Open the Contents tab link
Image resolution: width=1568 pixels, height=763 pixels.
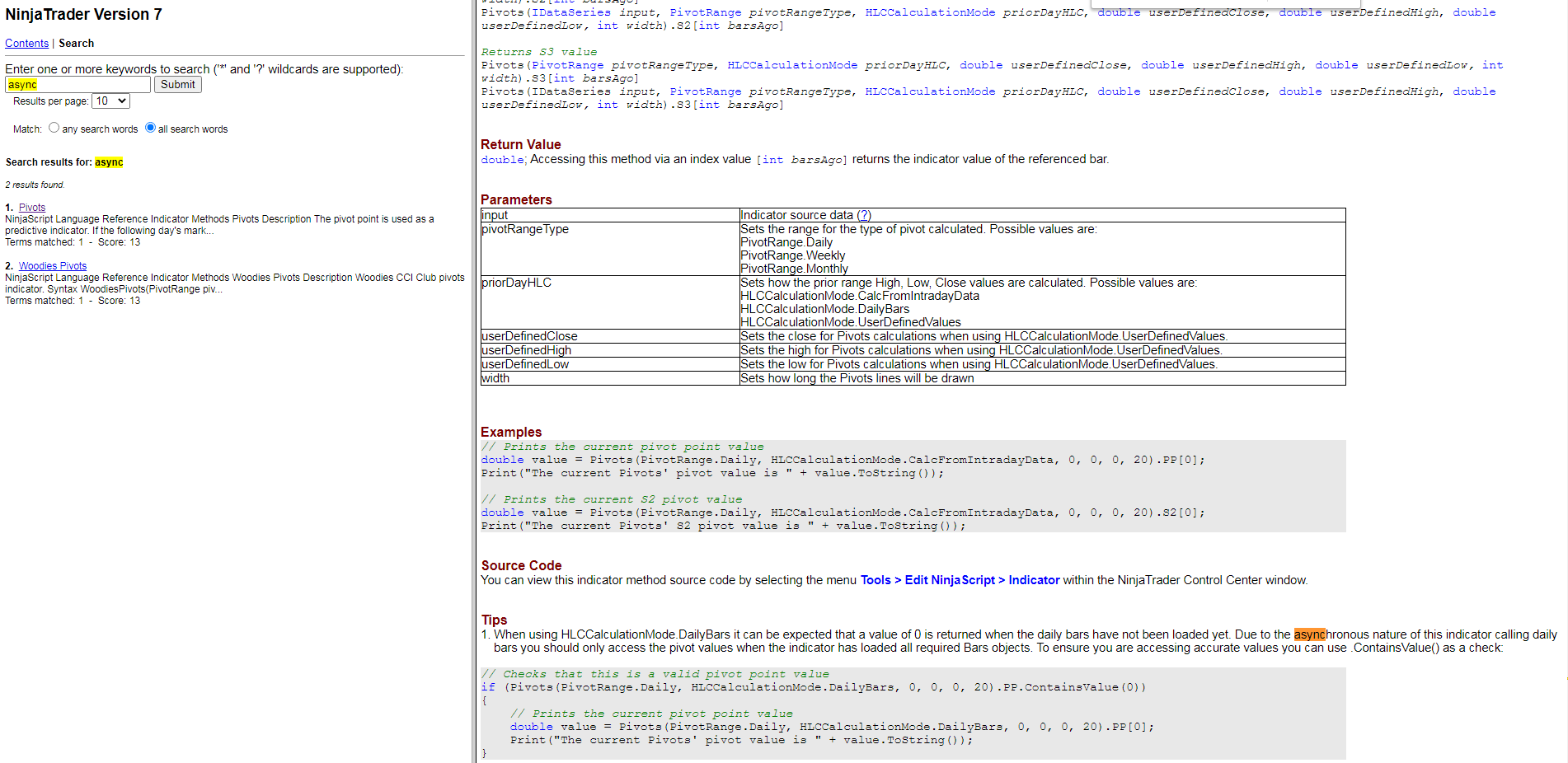click(26, 43)
